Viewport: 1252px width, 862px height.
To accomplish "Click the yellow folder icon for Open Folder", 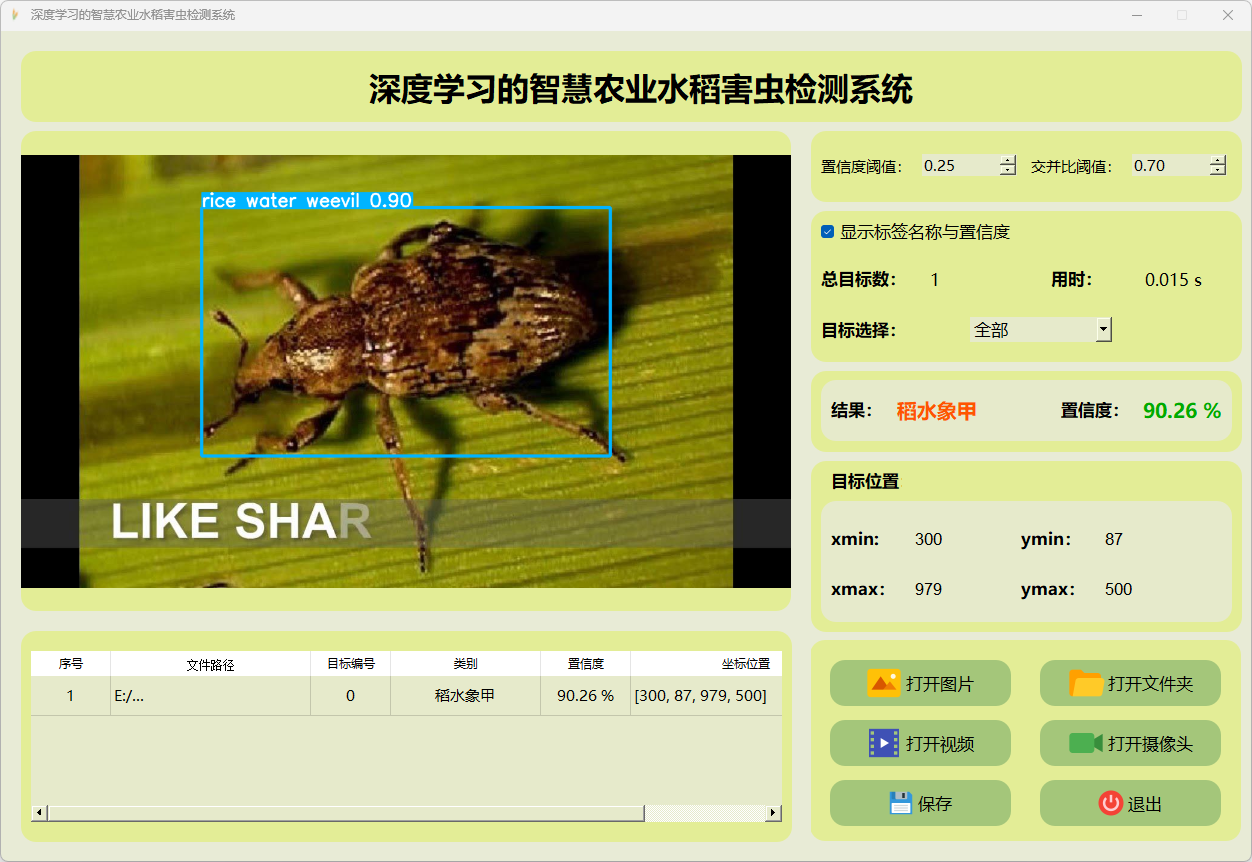I will [x=1086, y=683].
